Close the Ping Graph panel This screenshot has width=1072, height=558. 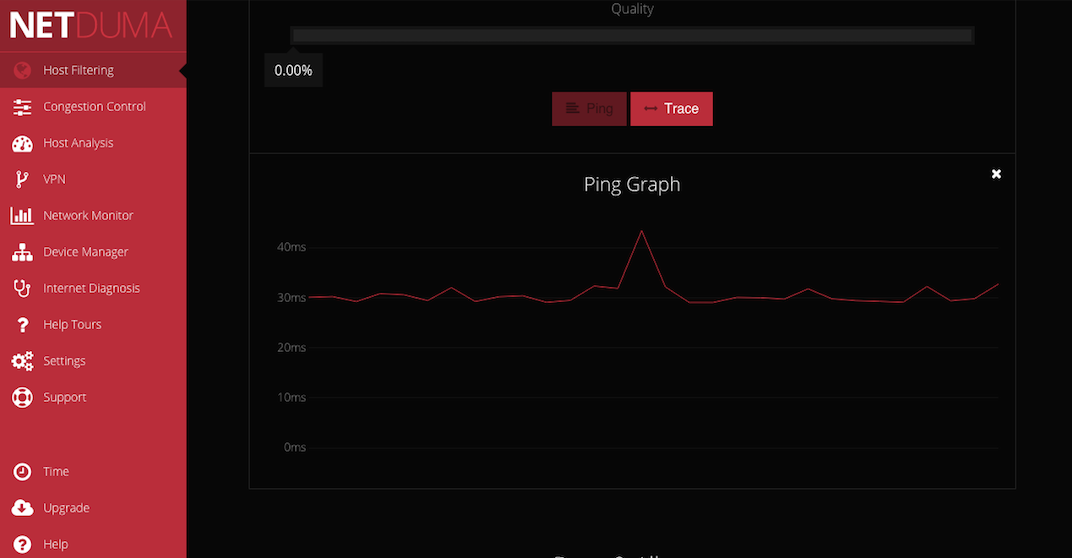(x=996, y=174)
